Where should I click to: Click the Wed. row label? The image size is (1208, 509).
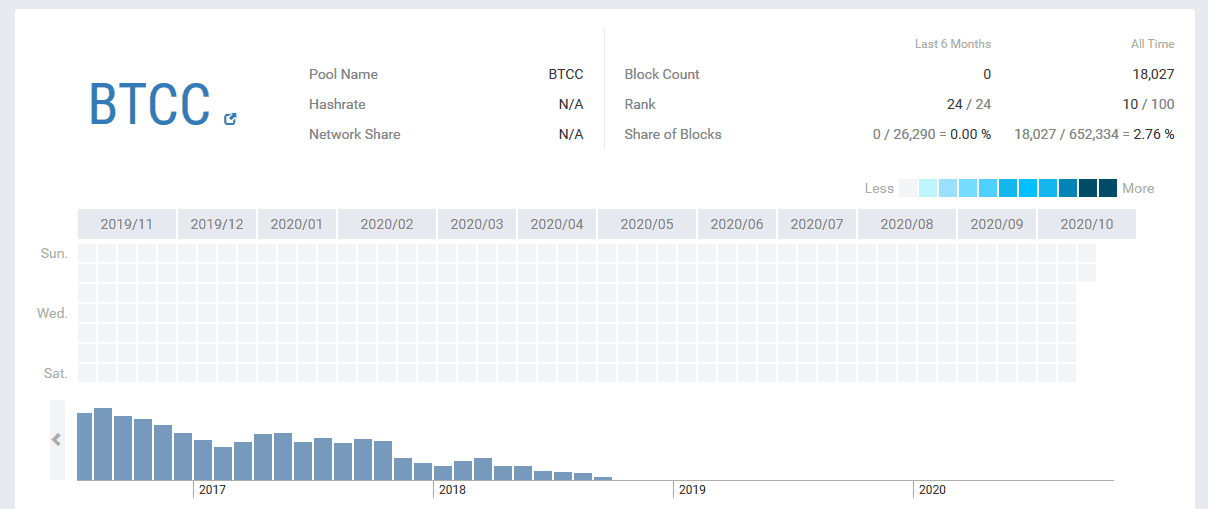[52, 313]
